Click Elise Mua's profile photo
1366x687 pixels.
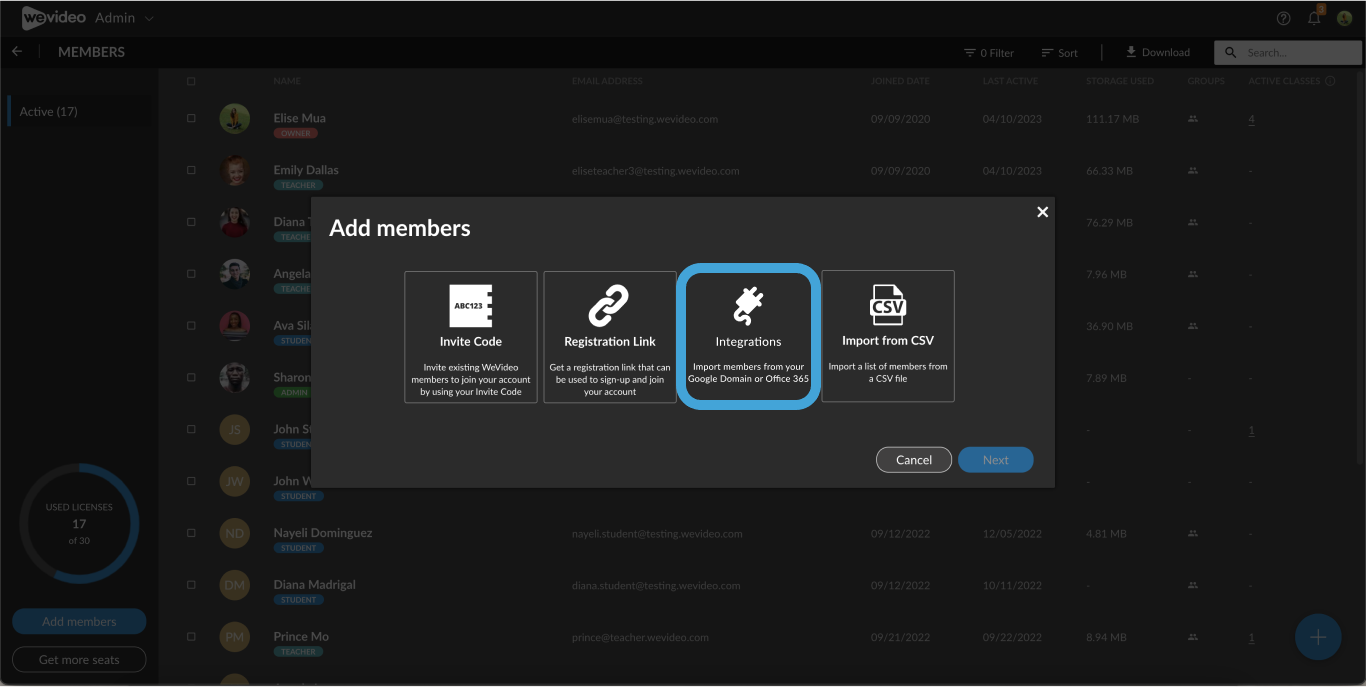pyautogui.click(x=235, y=118)
